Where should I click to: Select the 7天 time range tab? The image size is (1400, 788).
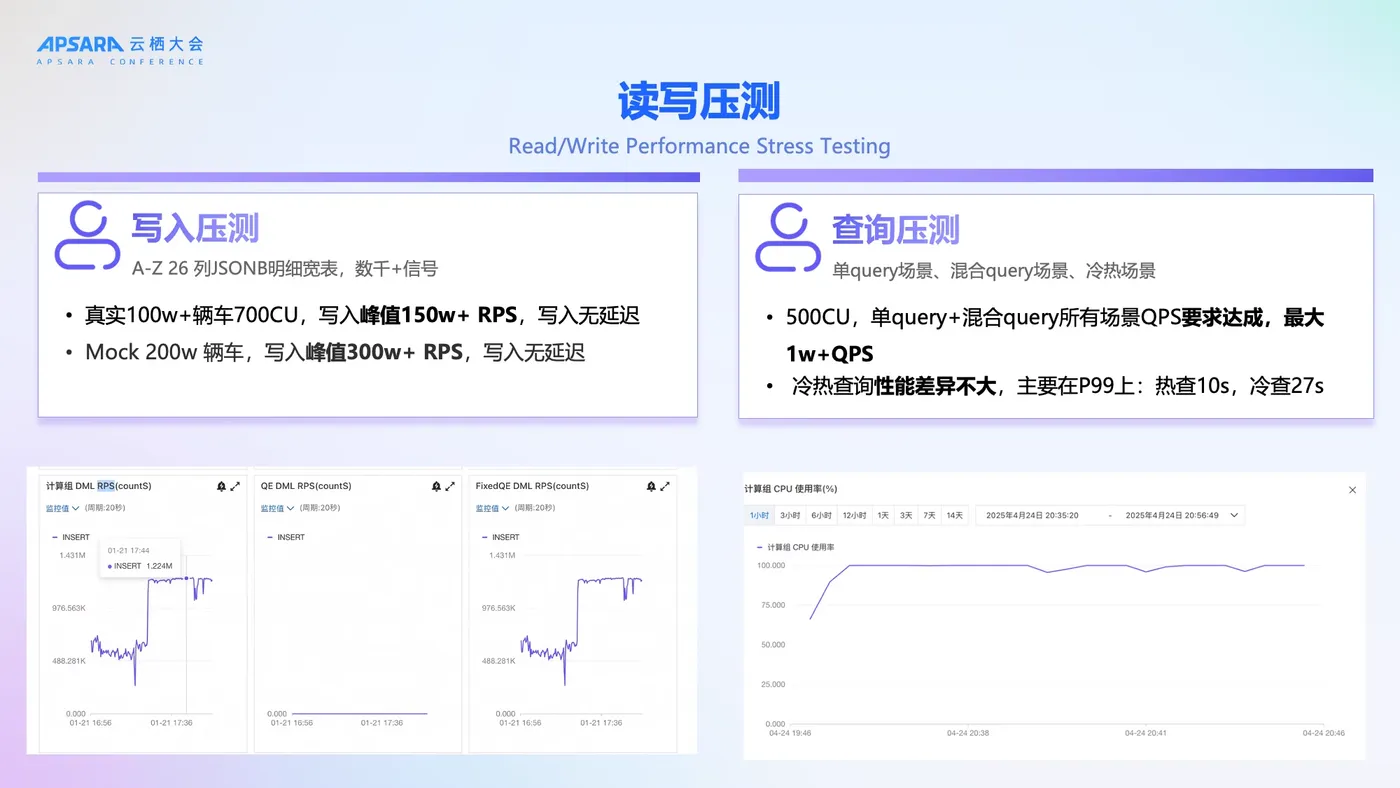click(929, 515)
